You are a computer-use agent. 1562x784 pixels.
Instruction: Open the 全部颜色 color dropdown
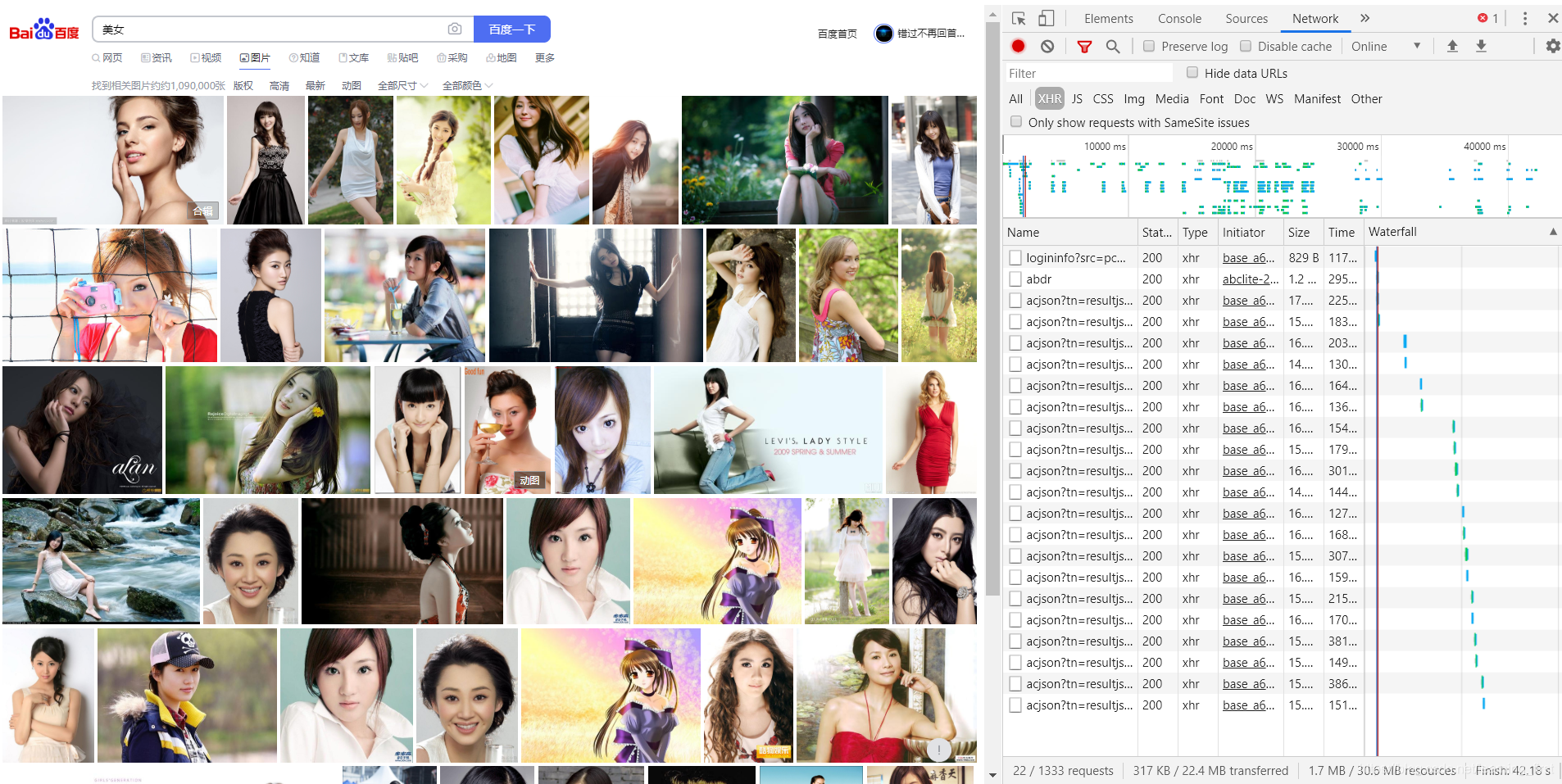coord(467,85)
